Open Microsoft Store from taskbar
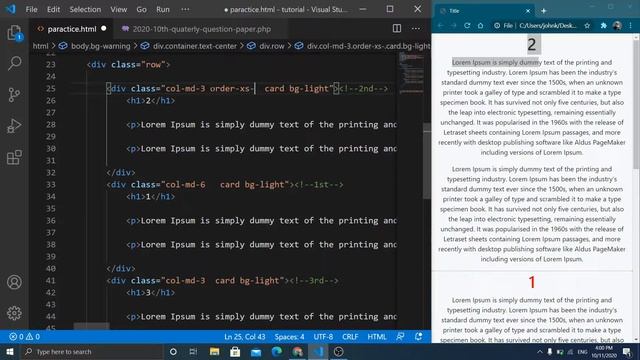Screen dimensions: 640x360 (x=235, y=351)
